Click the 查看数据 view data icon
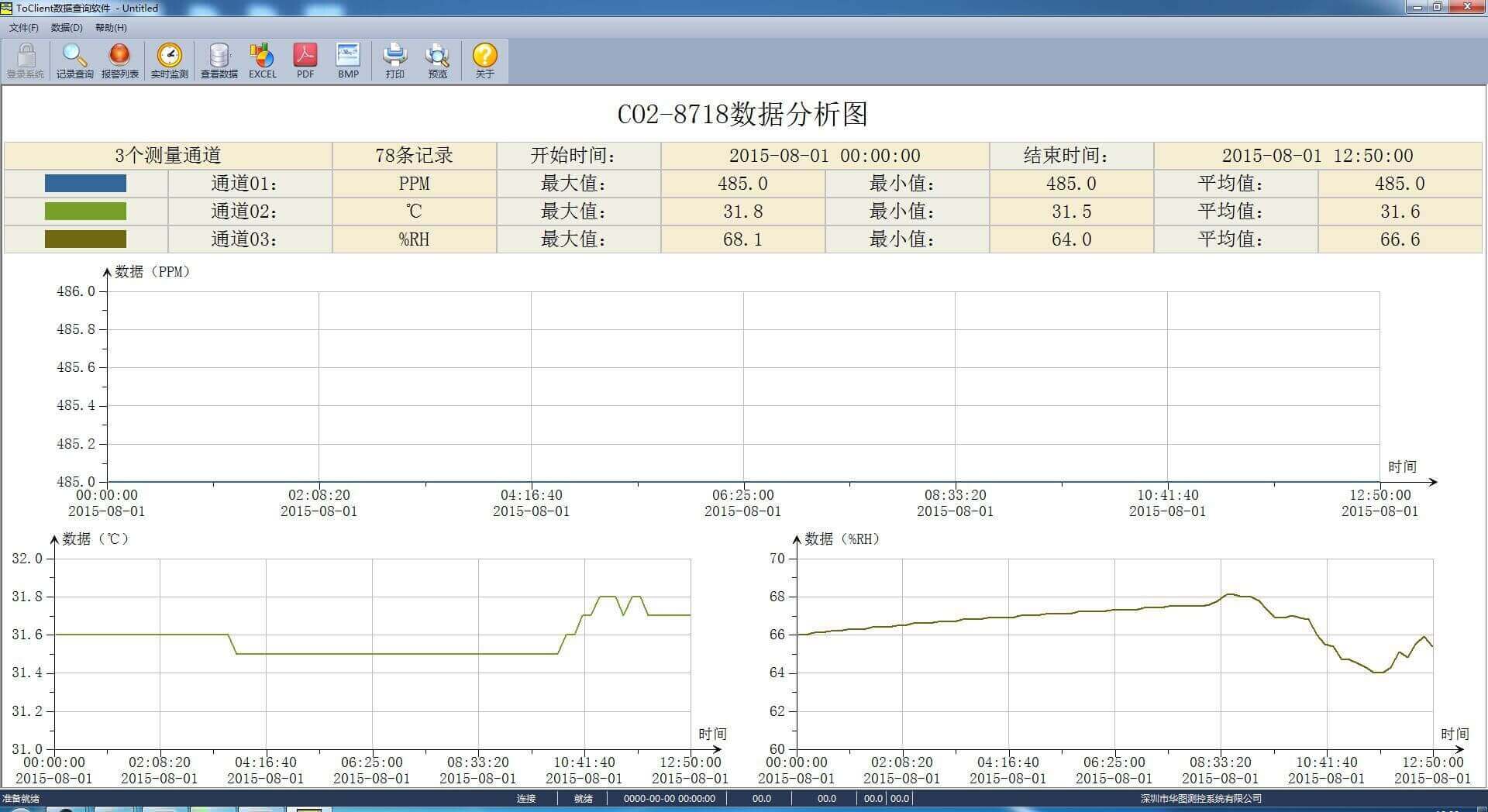 point(219,60)
